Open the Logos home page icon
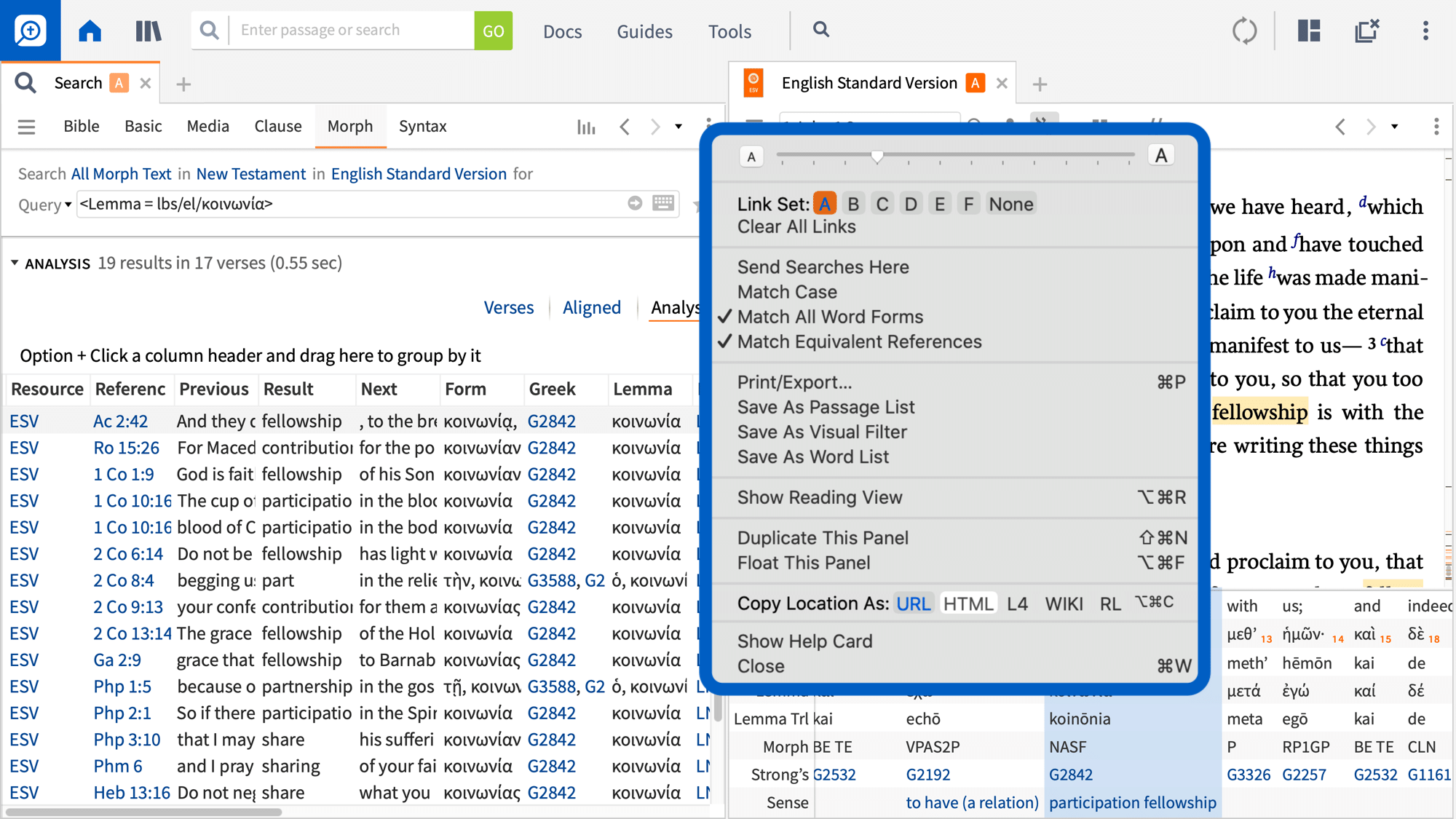This screenshot has height=819, width=1456. (90, 31)
